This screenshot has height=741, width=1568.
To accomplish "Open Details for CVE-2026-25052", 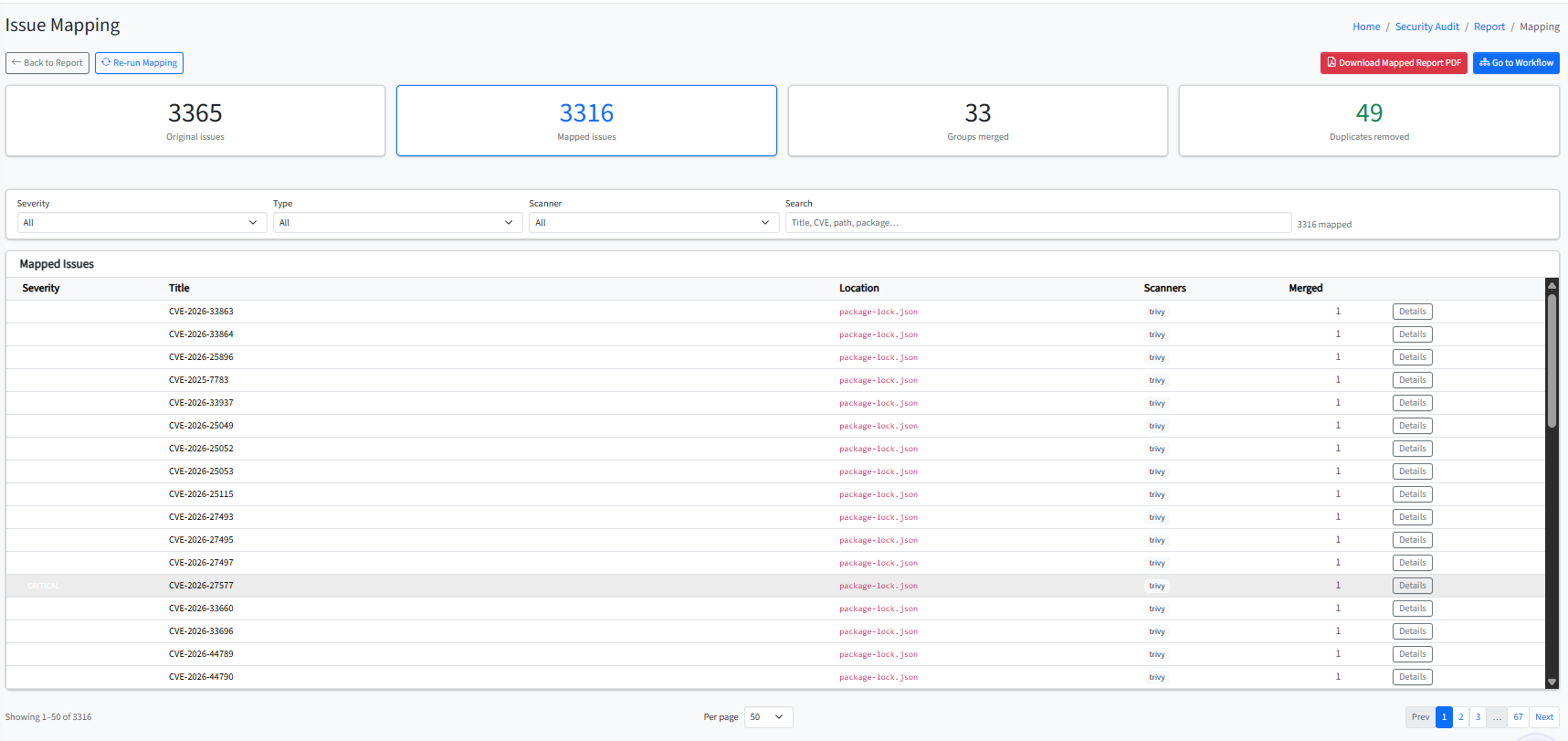I will point(1413,449).
